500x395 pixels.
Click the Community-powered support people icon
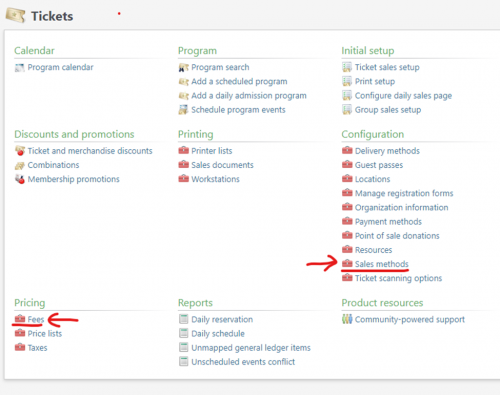pyautogui.click(x=347, y=319)
